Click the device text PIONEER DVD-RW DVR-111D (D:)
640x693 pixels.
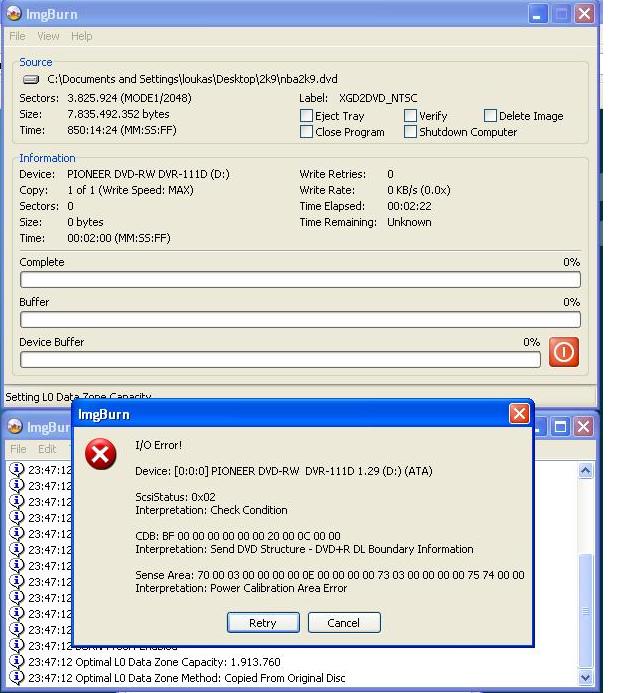pos(148,174)
